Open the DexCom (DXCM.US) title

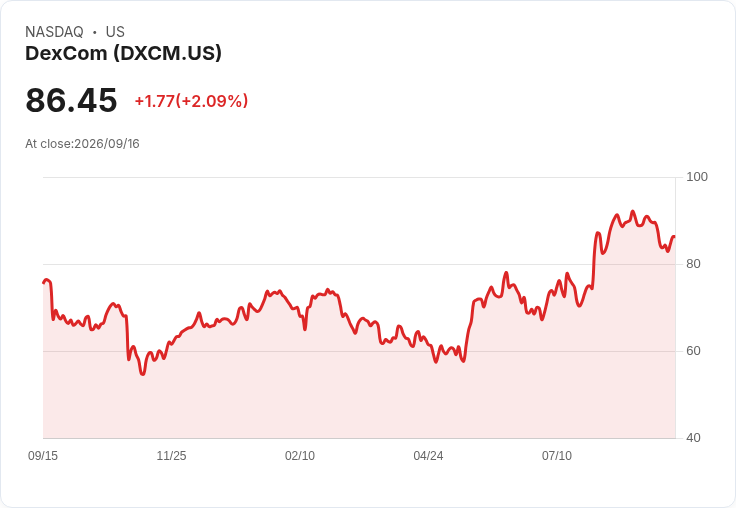(123, 53)
